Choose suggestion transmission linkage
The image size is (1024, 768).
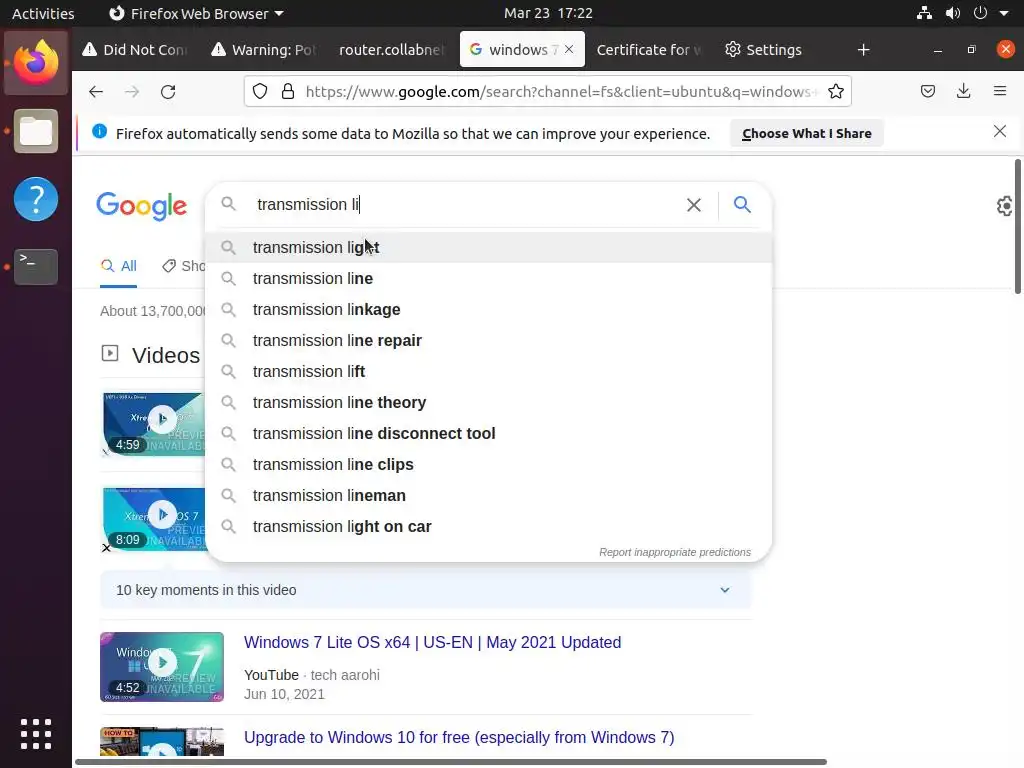pyautogui.click(x=488, y=310)
